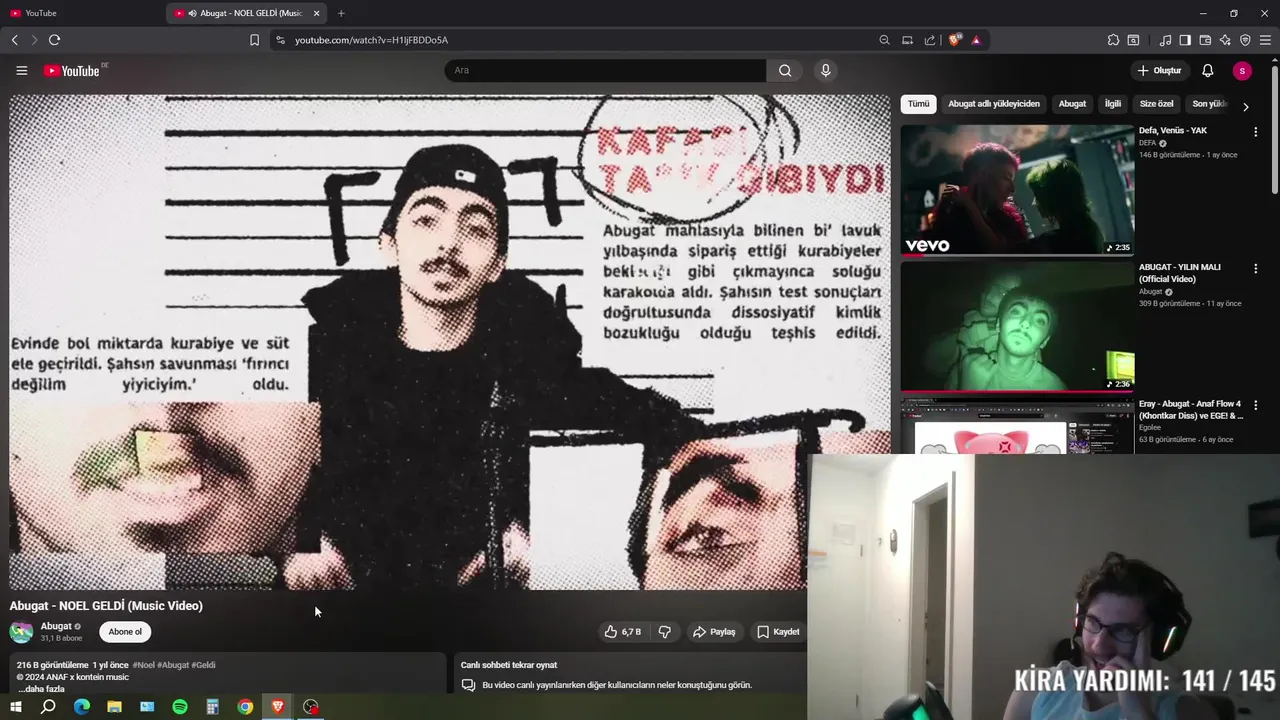Open Brave Shields lion icon

(955, 40)
